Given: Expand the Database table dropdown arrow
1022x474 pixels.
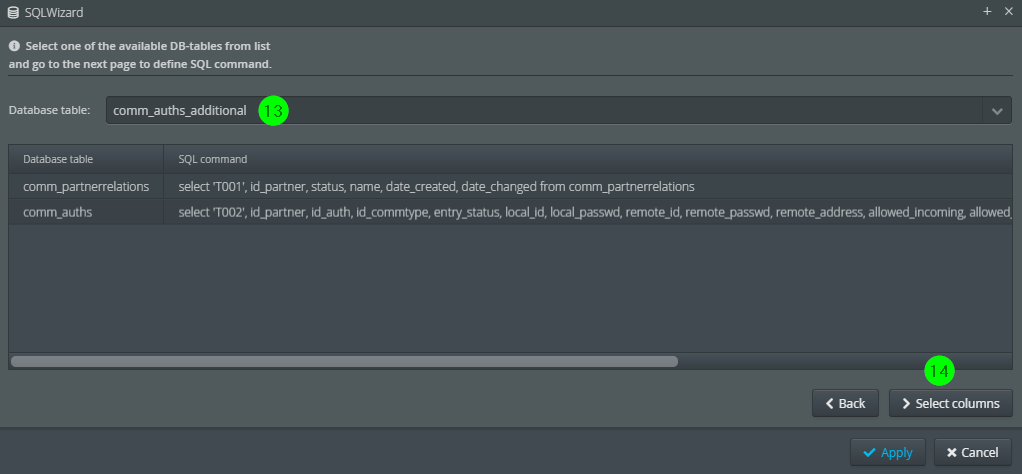Looking at the screenshot, I should pyautogui.click(x=997, y=111).
